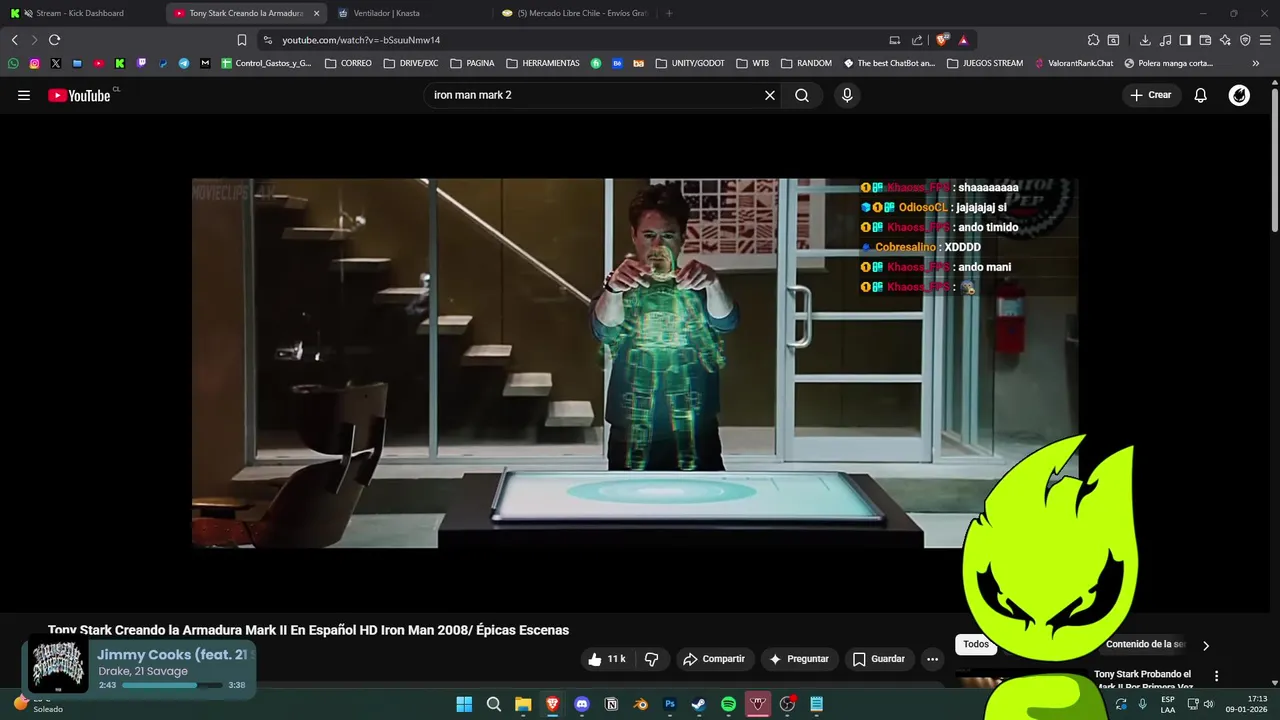Viewport: 1280px width, 720px height.
Task: Click in the YouTube search input field
Action: 594,95
